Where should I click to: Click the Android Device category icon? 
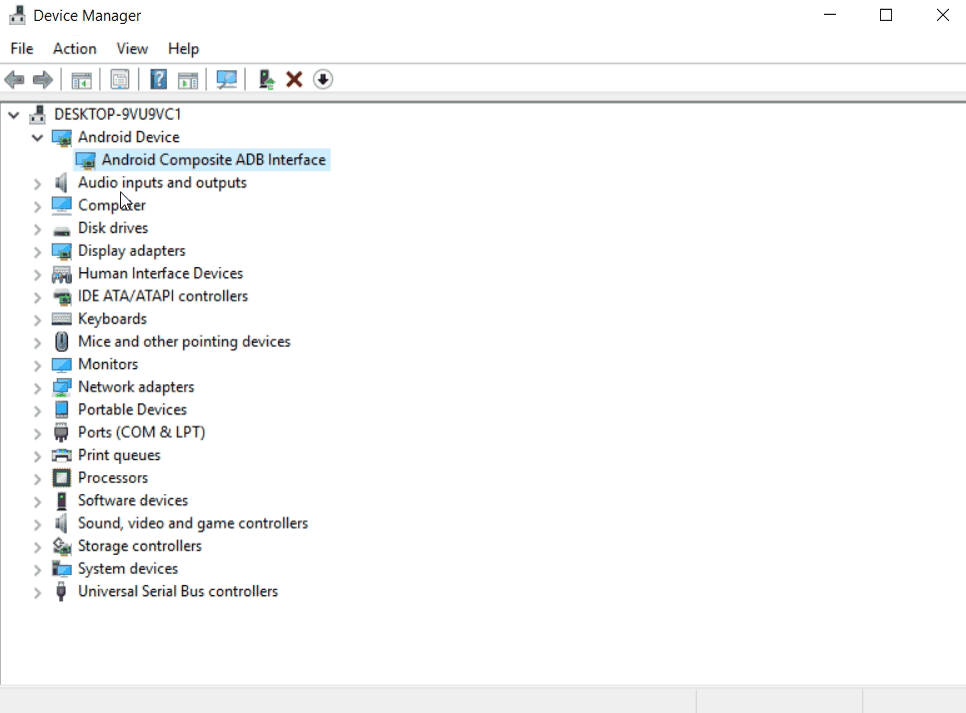pyautogui.click(x=62, y=137)
